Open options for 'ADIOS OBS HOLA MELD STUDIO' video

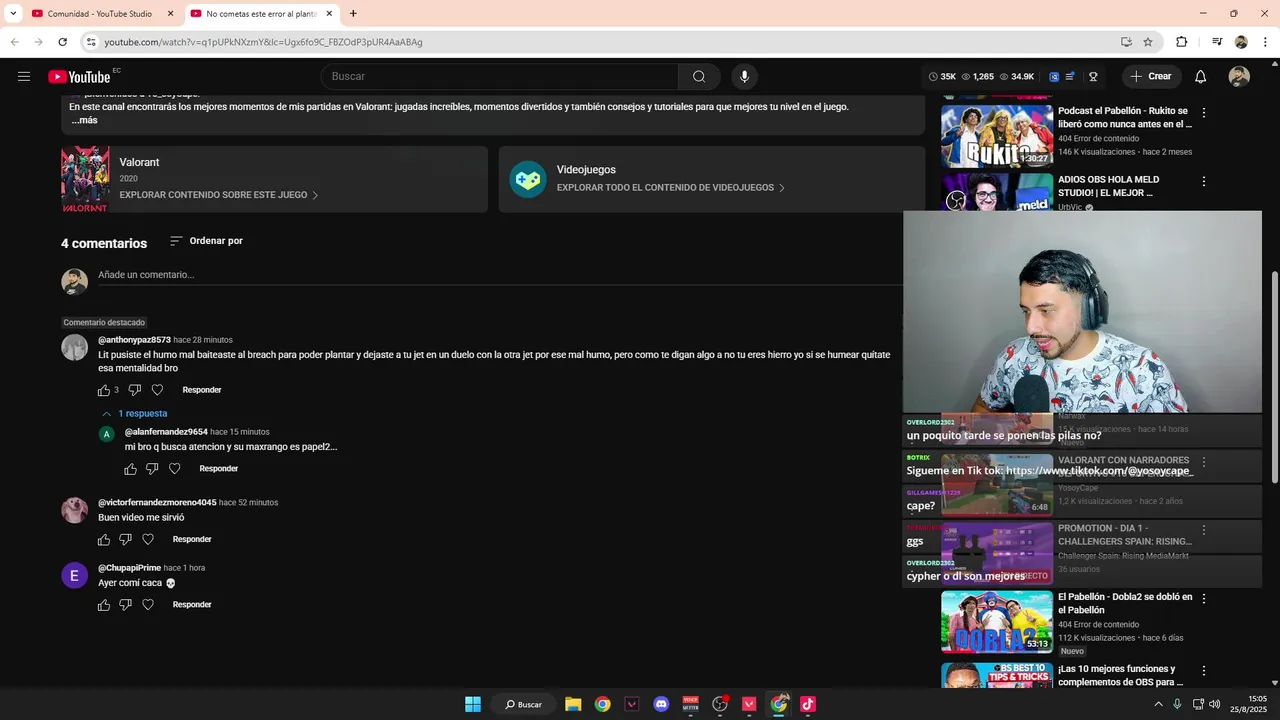(1204, 182)
